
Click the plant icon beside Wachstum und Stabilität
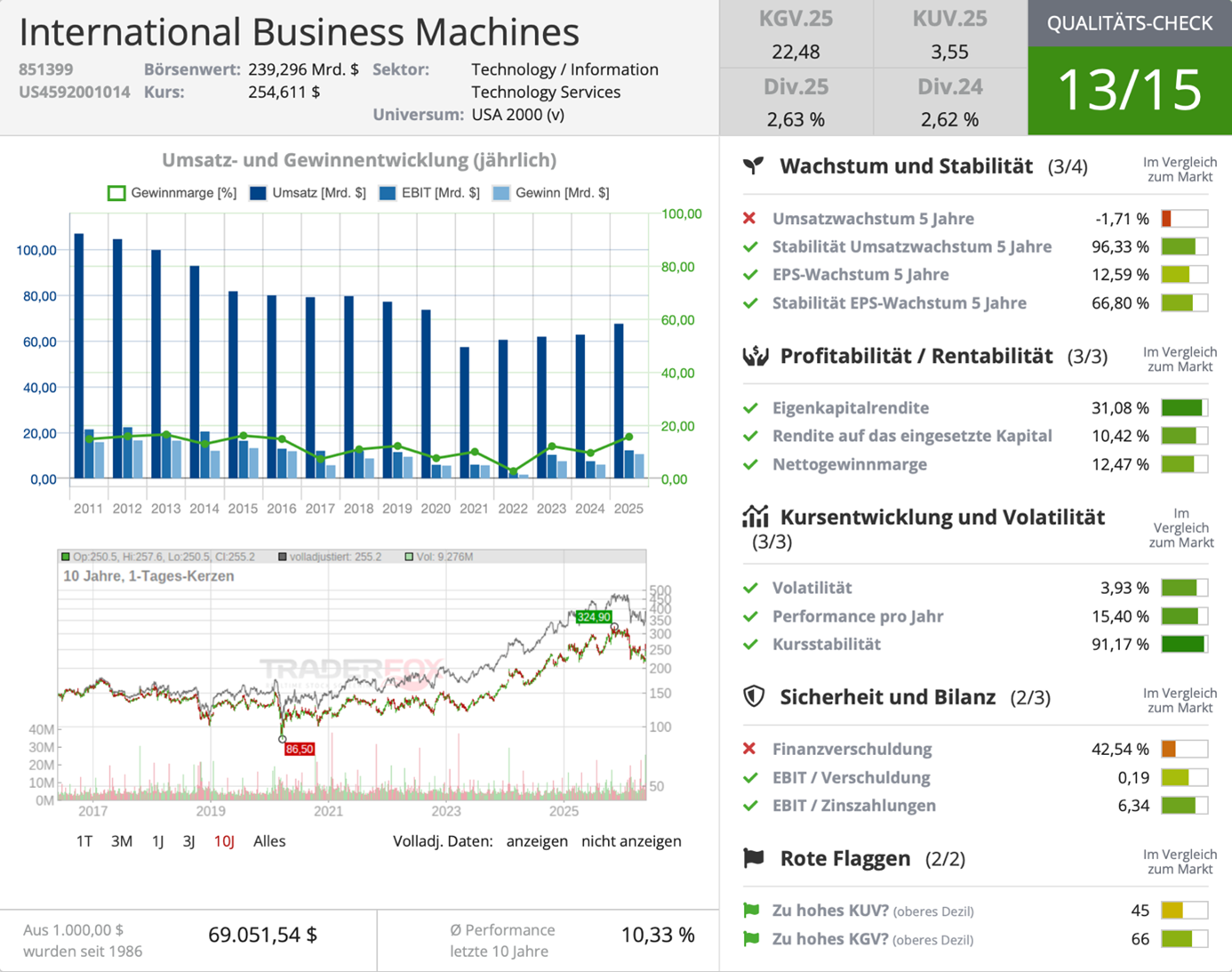(x=754, y=165)
